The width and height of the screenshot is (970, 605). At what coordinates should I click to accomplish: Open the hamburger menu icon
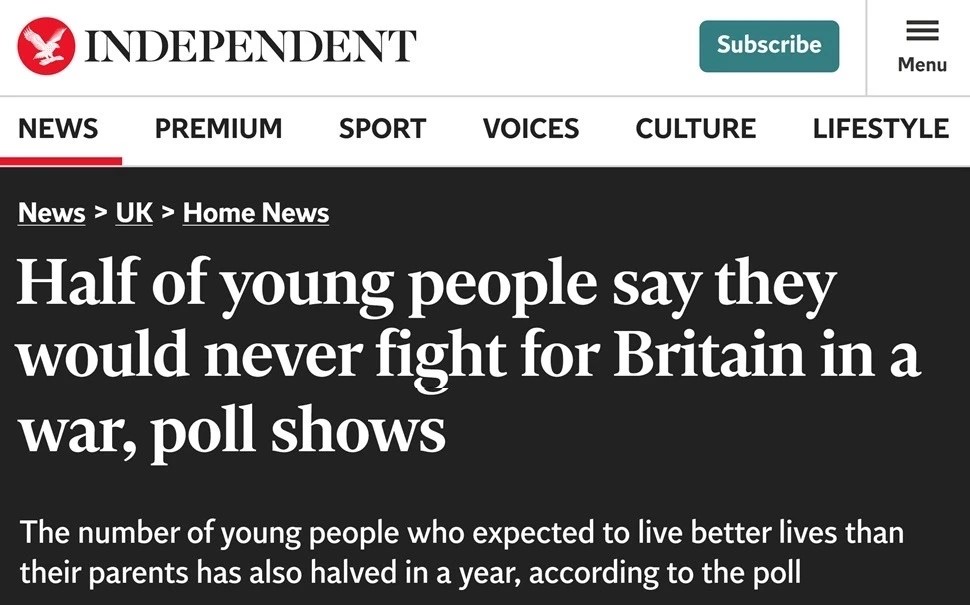pyautogui.click(x=922, y=32)
